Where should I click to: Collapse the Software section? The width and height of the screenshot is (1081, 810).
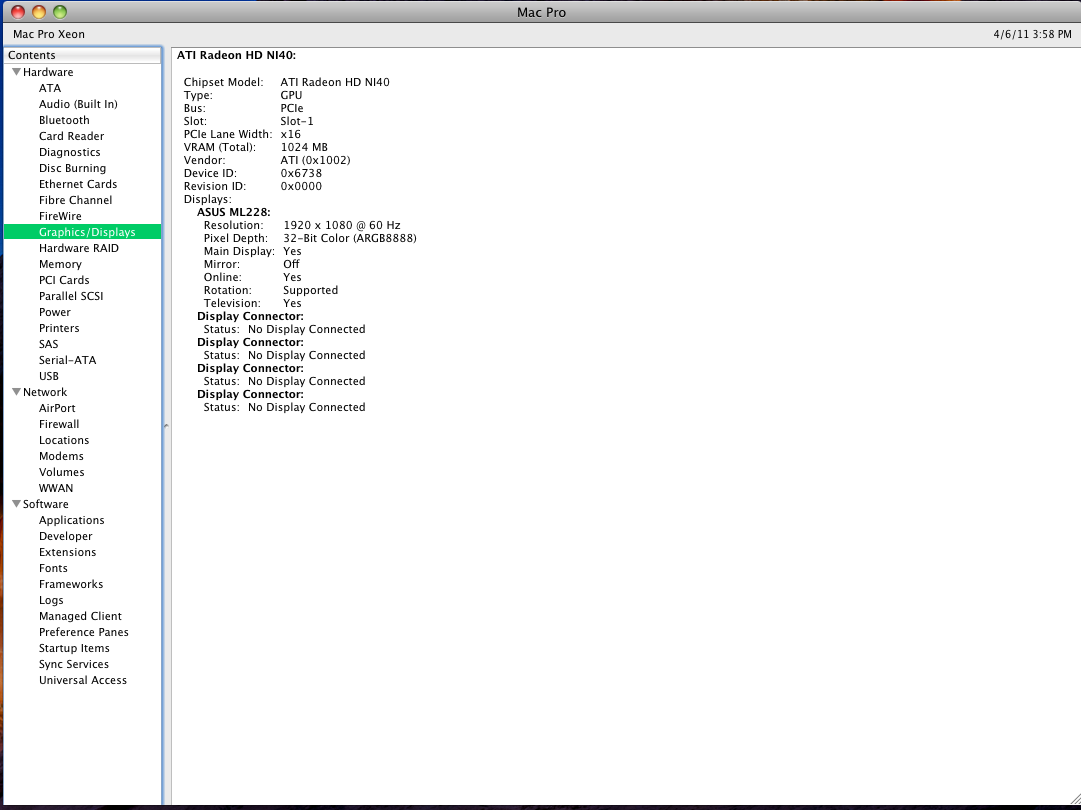click(17, 504)
